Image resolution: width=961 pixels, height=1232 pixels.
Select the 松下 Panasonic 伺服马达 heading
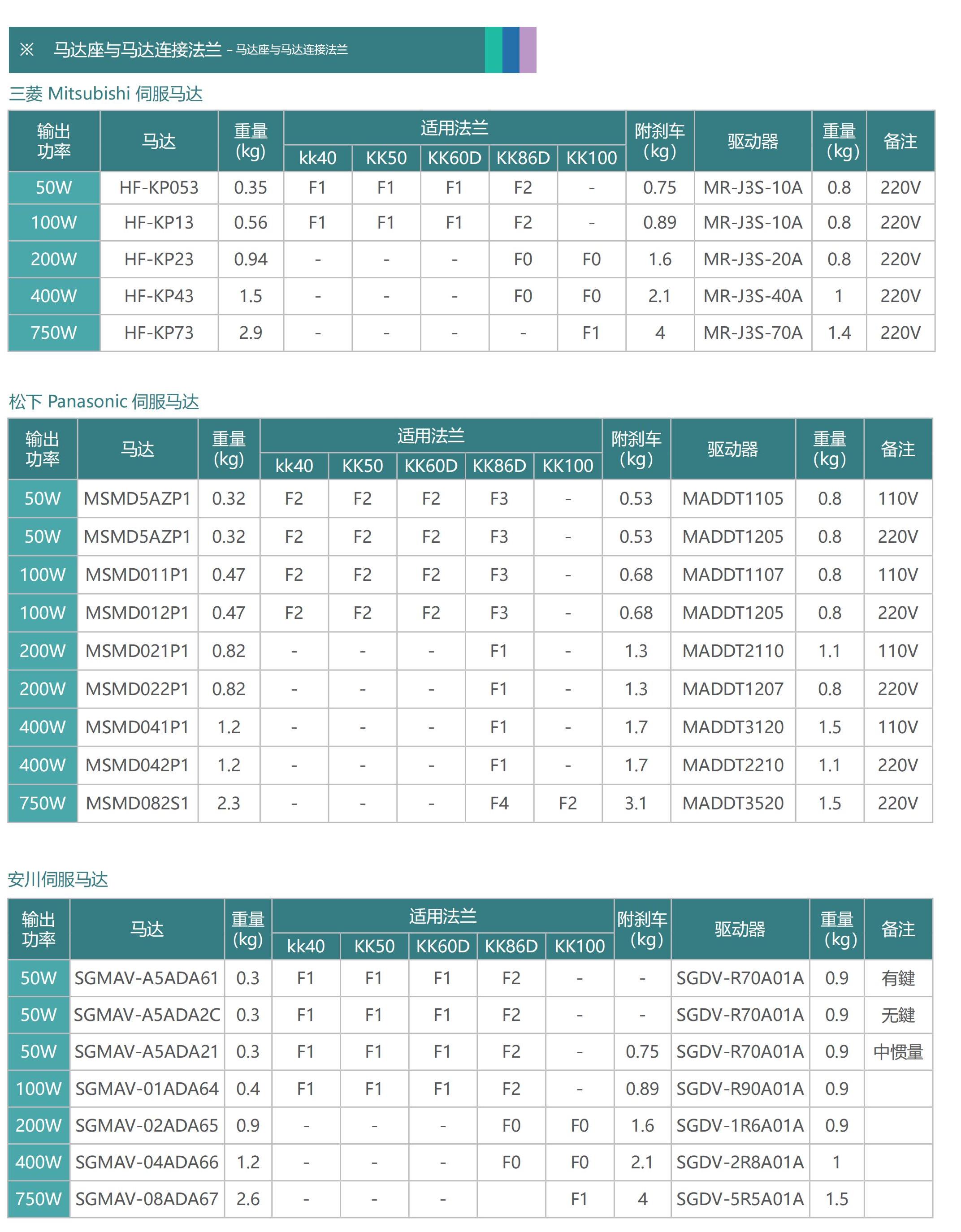click(104, 402)
